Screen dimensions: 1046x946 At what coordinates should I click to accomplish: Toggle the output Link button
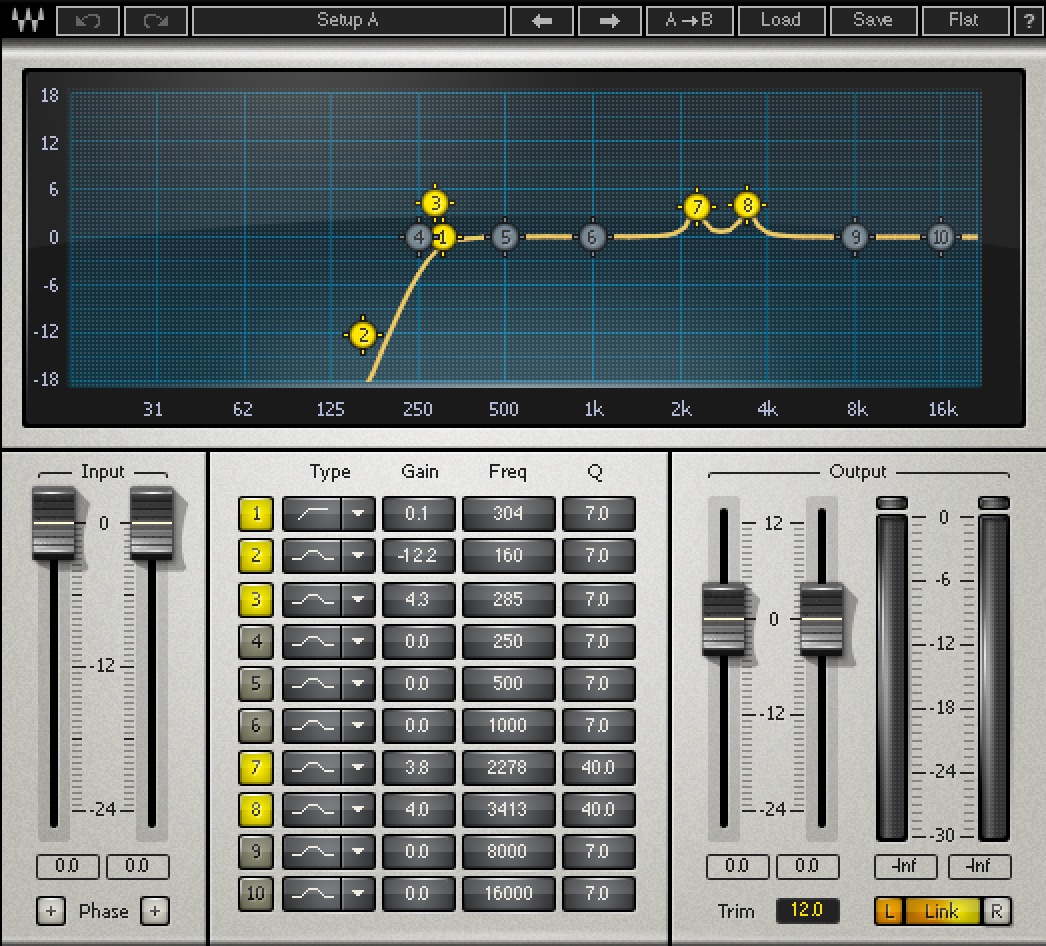[x=942, y=911]
